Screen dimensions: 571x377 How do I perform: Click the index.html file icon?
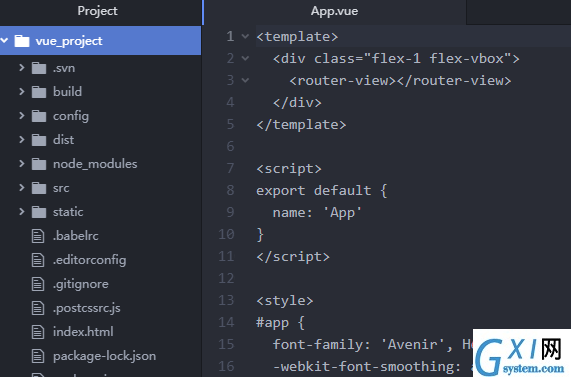point(38,332)
